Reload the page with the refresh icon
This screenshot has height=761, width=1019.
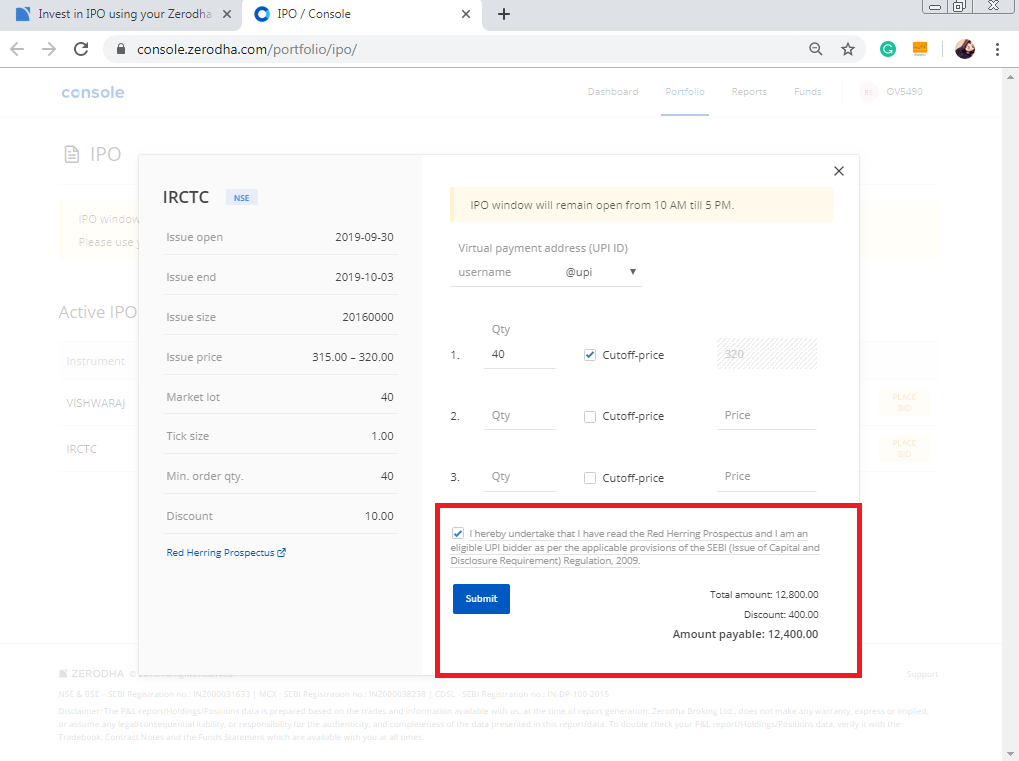81,49
